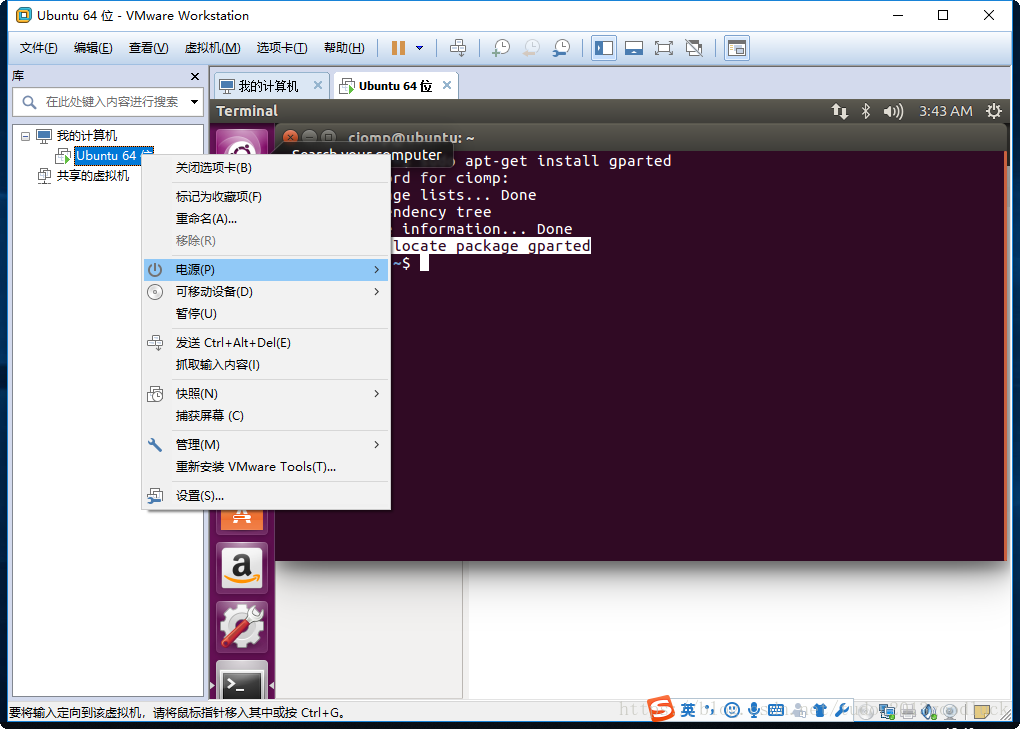
Task: Open the snapshot manager toolbar icon
Action: pyautogui.click(x=561, y=47)
